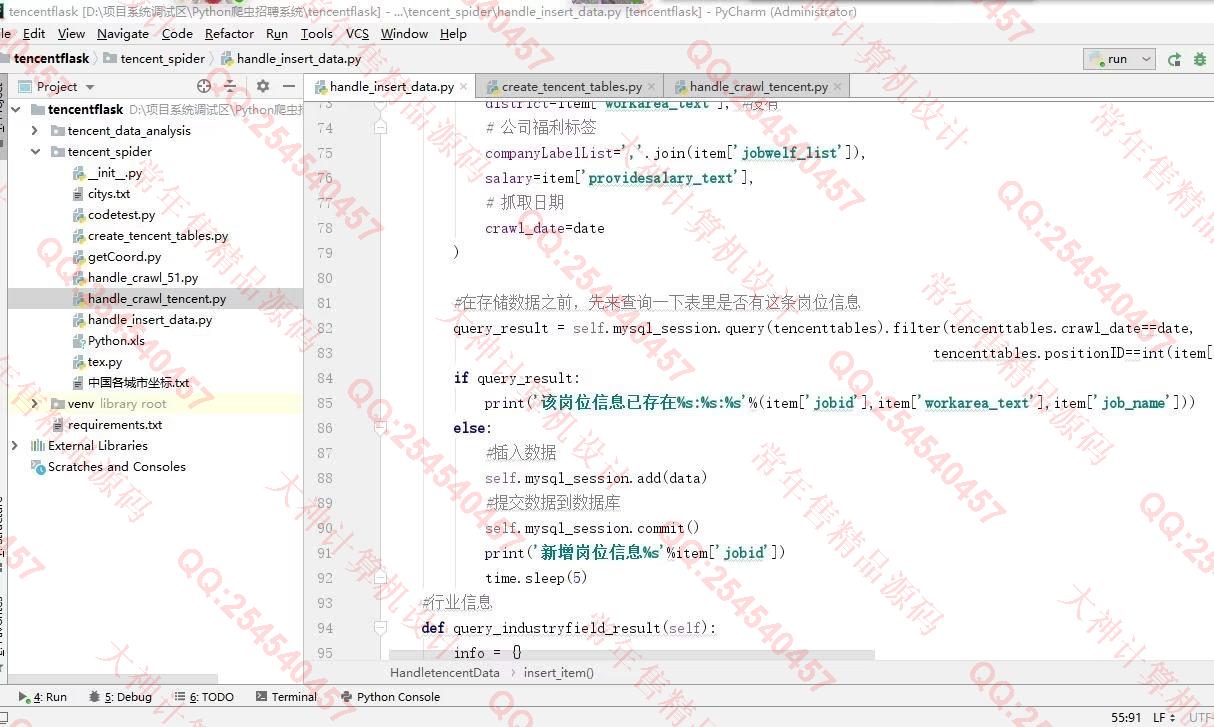
Task: Click handle_insert_data.py in navigation breadcrumb
Action: (290, 59)
